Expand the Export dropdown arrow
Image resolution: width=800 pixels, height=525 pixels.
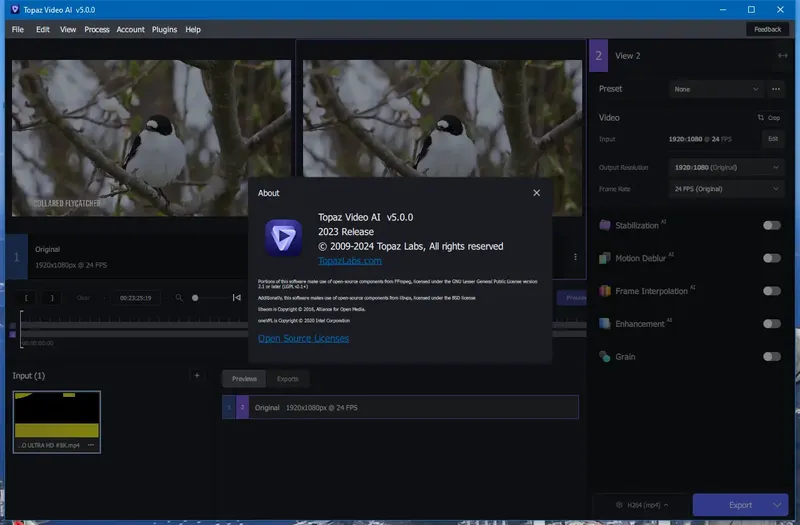[x=777, y=505]
